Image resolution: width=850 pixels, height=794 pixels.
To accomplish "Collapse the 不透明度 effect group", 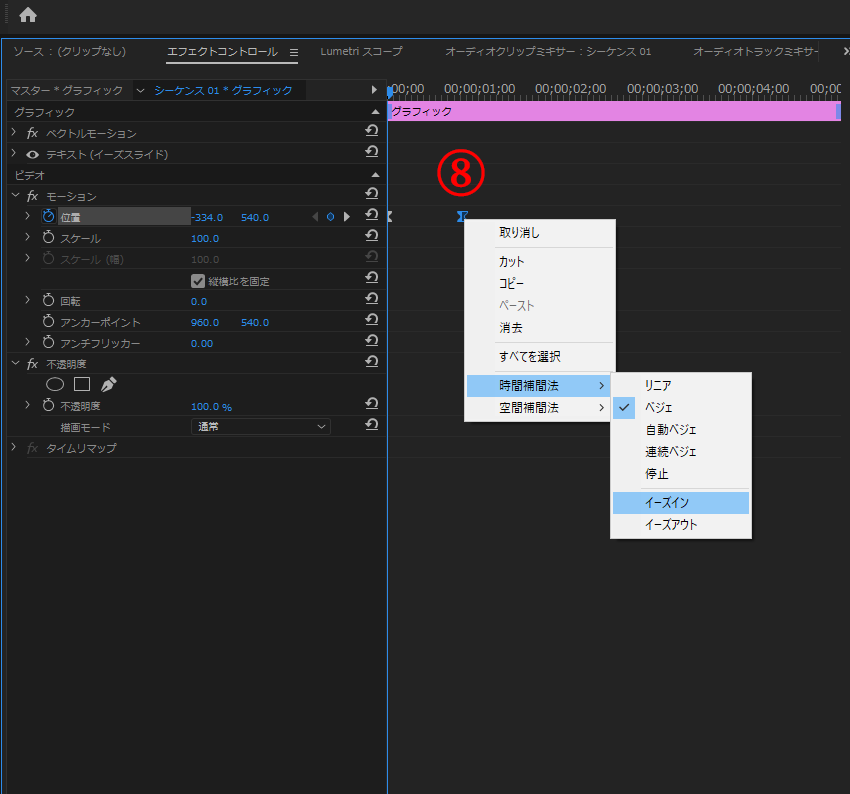I will (15, 363).
